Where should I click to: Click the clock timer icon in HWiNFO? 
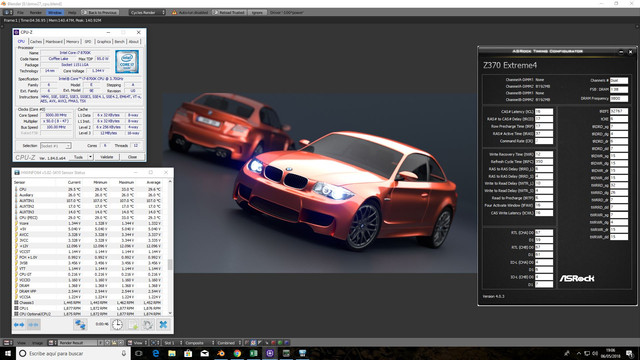[117, 325]
